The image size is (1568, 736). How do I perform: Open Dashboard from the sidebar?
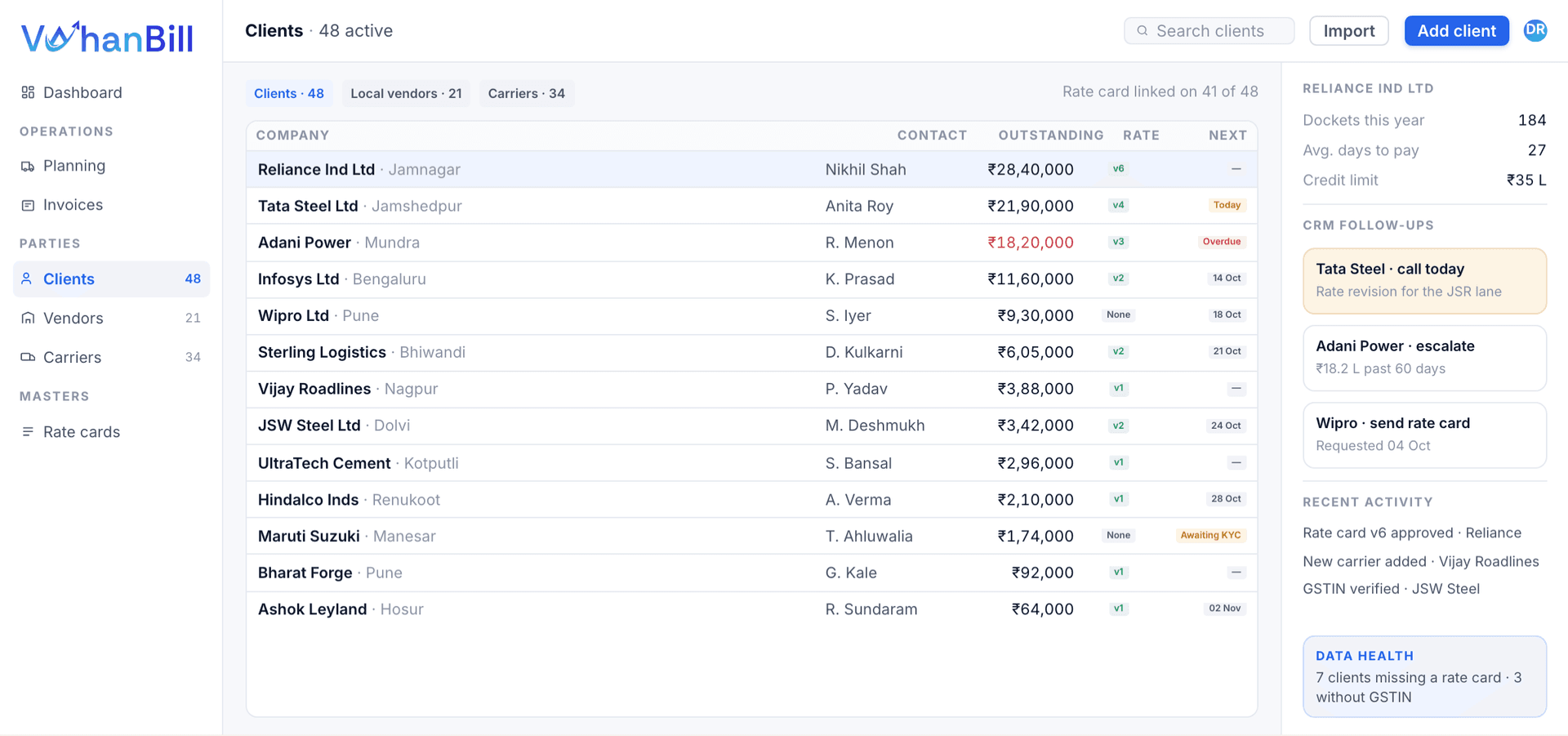tap(111, 92)
